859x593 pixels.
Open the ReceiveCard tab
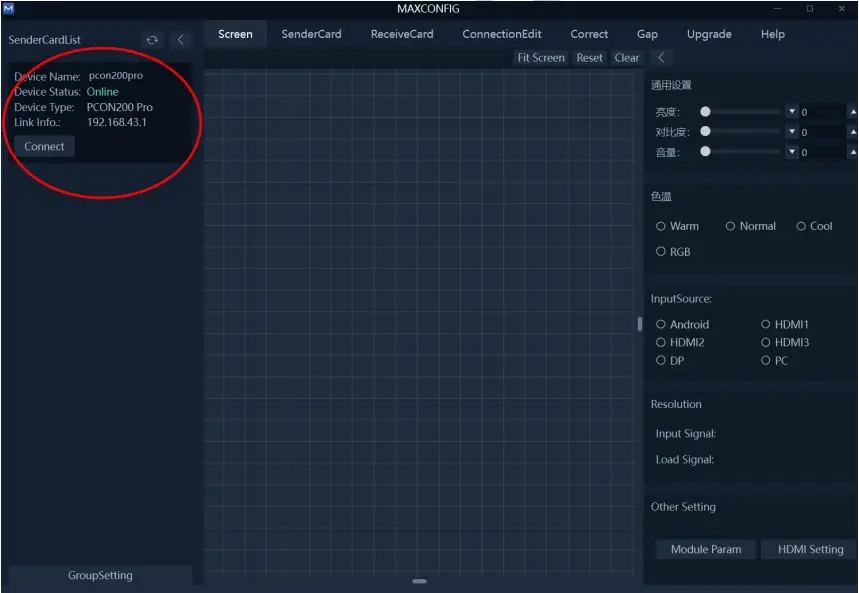[x=402, y=34]
